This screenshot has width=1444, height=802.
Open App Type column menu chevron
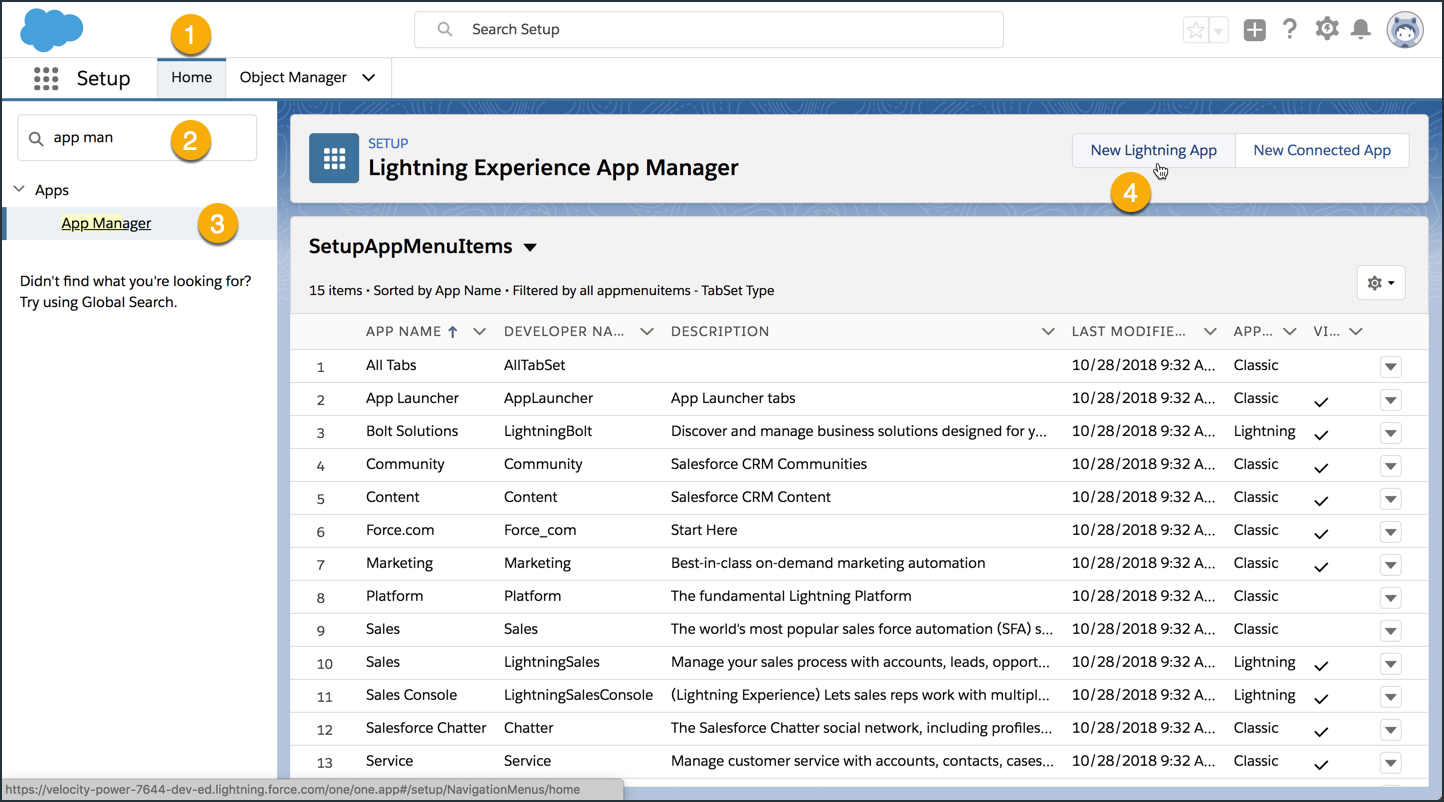pyautogui.click(x=1290, y=331)
